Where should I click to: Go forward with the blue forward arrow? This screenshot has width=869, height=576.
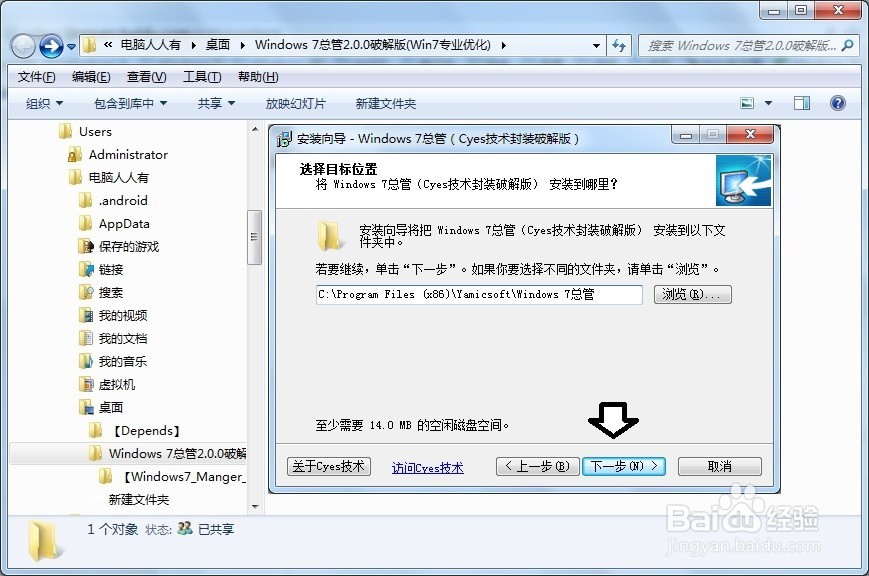coord(51,46)
